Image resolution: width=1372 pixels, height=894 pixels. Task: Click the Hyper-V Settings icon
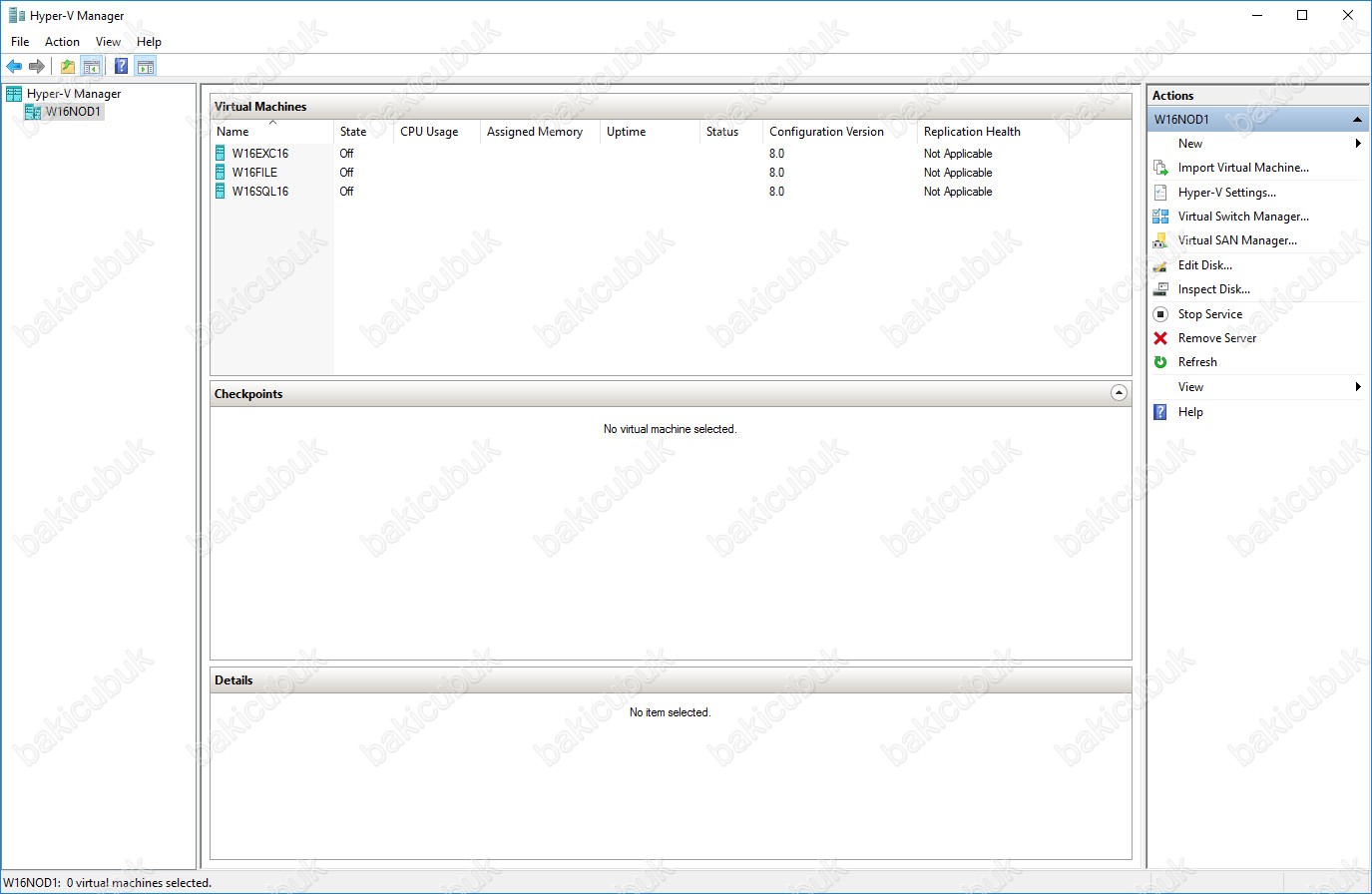1160,193
